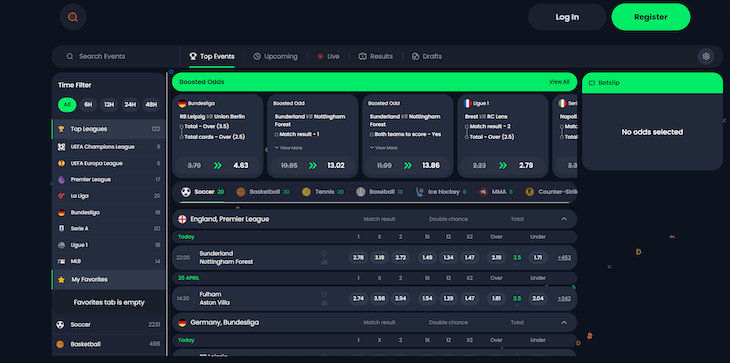Viewport: 730px width, 363px height.
Task: Click View All boosted odds link
Action: [559, 82]
